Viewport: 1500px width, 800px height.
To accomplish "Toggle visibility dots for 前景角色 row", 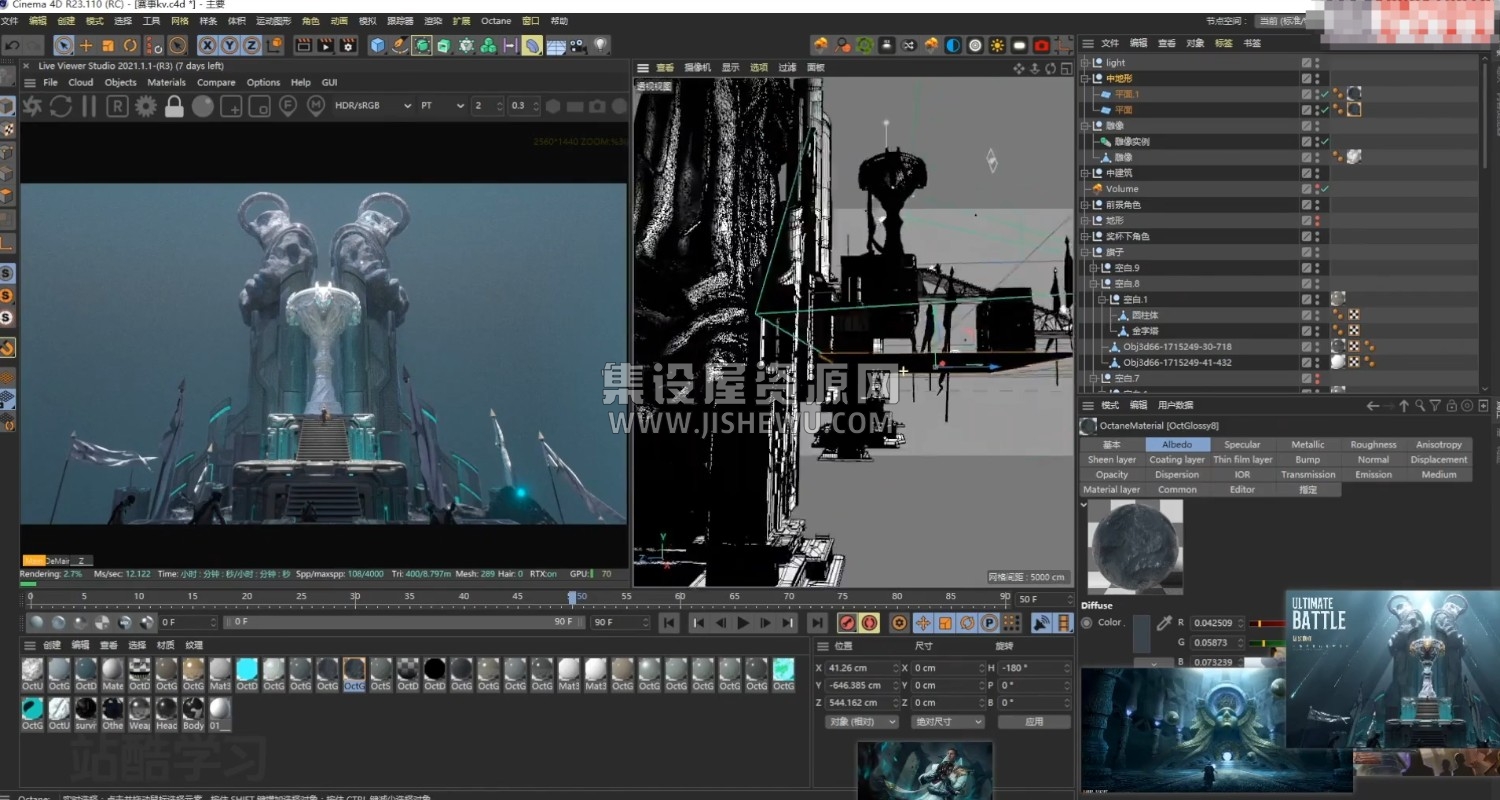I will coord(1317,205).
